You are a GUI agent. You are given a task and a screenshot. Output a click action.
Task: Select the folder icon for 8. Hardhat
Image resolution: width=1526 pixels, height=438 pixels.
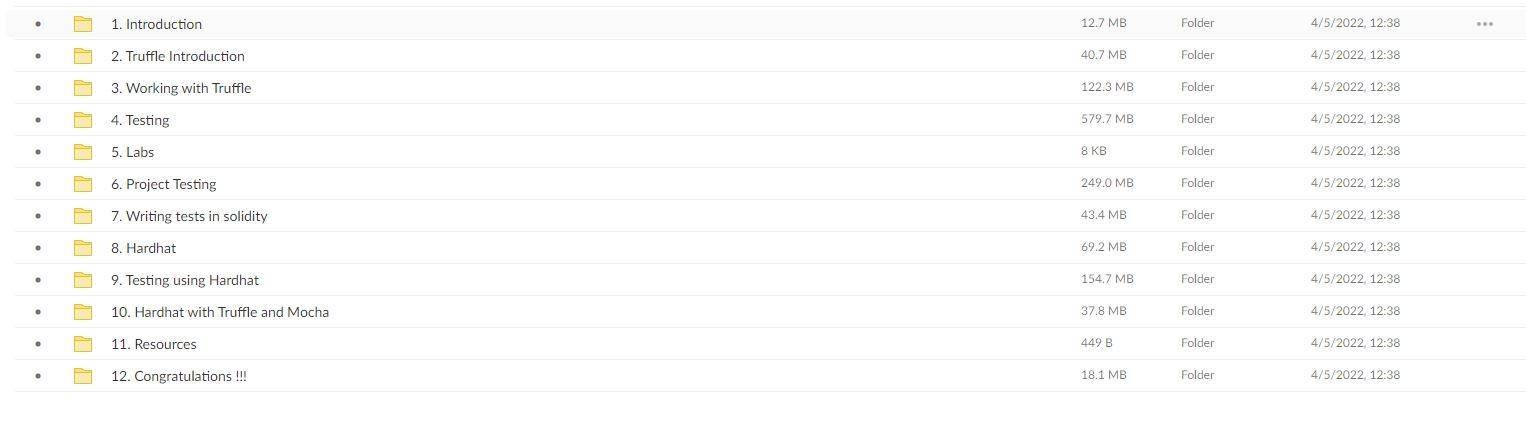pos(83,248)
